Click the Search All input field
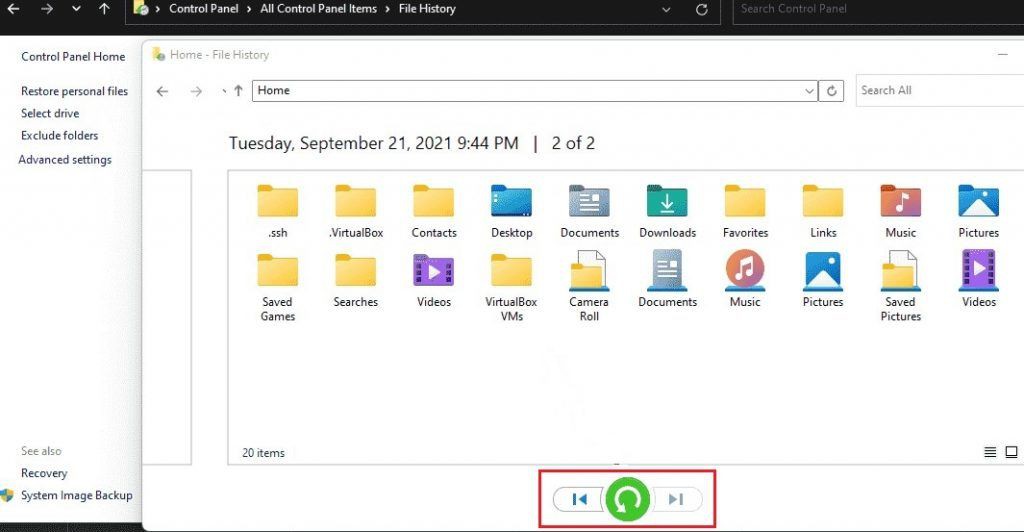 [x=935, y=91]
